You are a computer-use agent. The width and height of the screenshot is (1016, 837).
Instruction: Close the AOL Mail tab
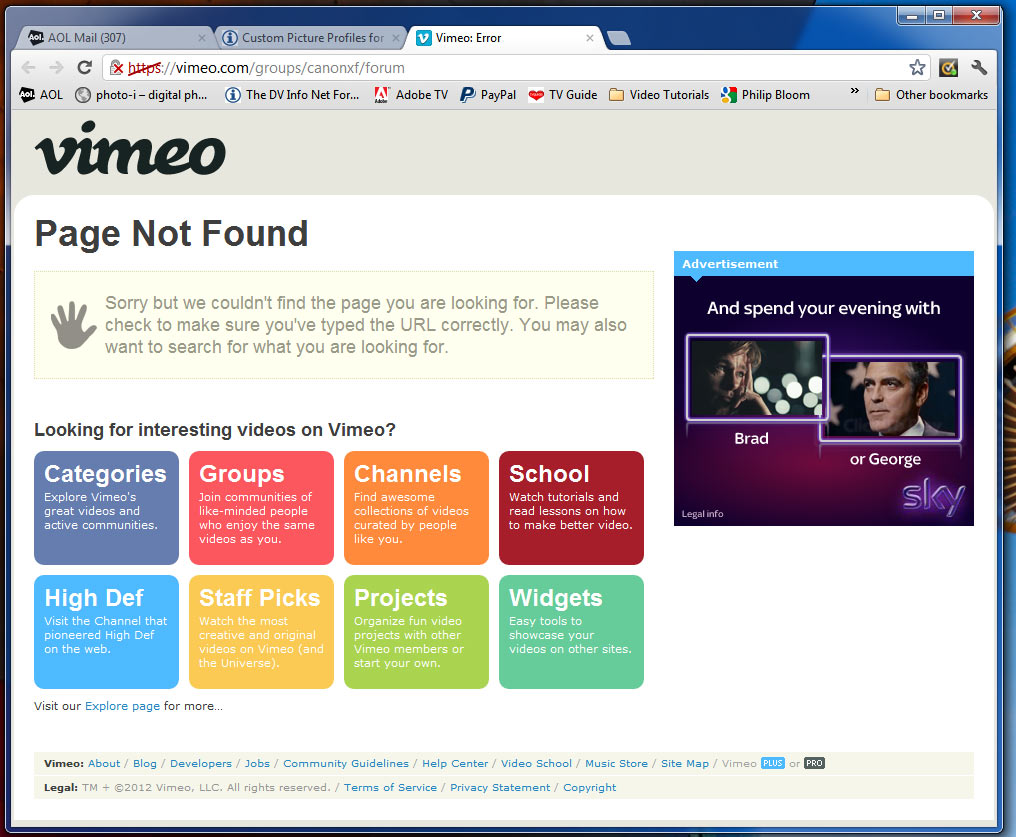click(x=202, y=38)
